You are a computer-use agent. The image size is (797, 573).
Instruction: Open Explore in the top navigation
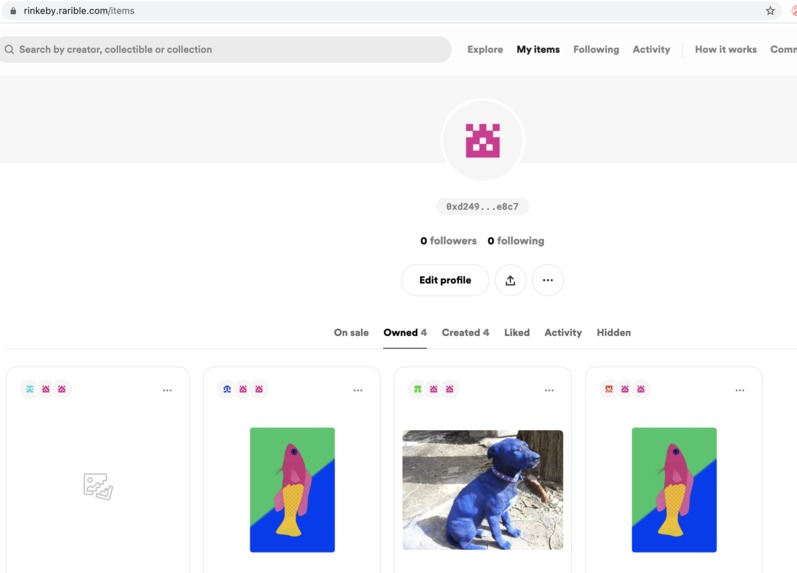click(485, 49)
